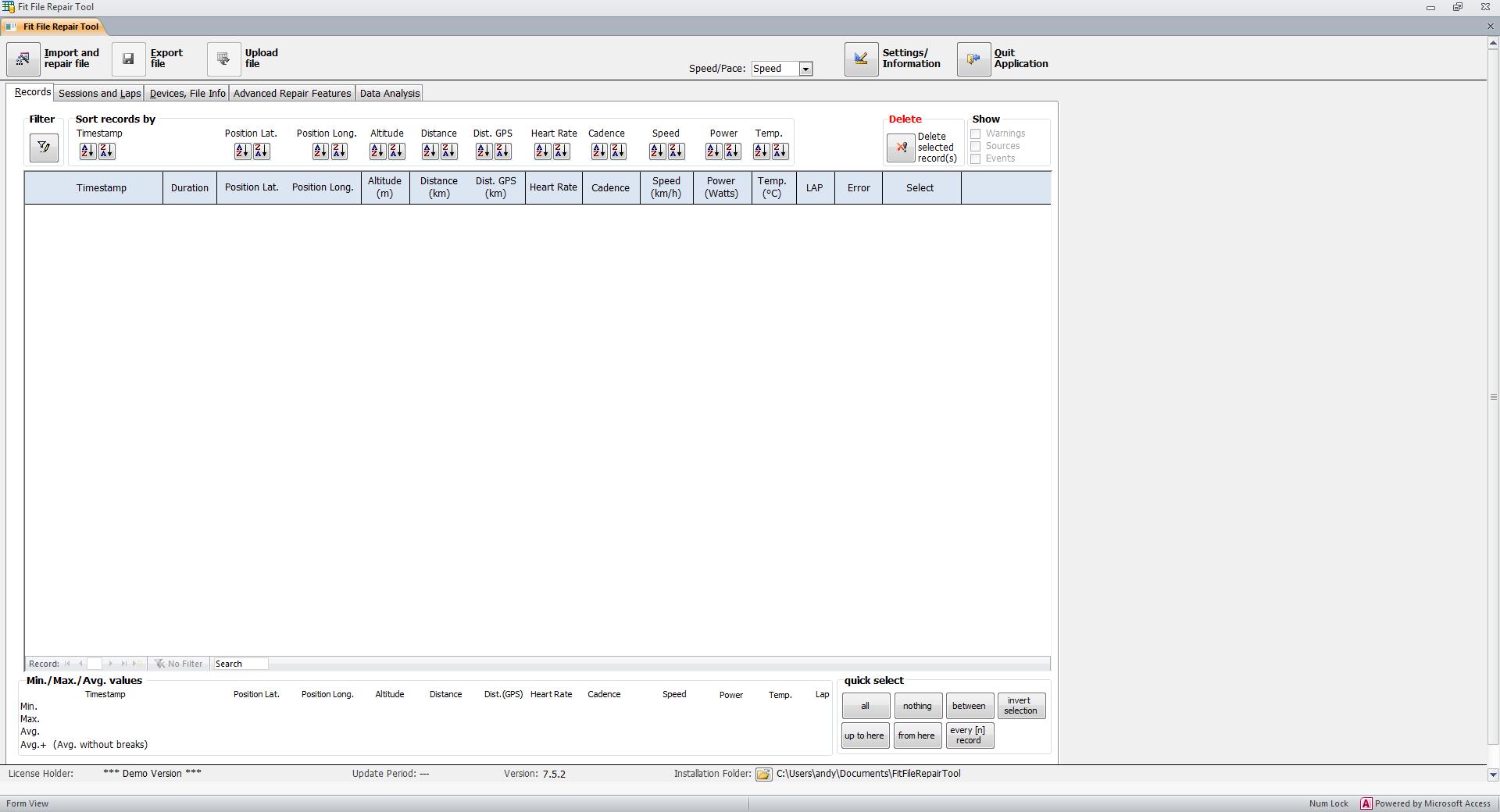Click quick select 'nothing' button
This screenshot has width=1500, height=812.
click(x=917, y=706)
